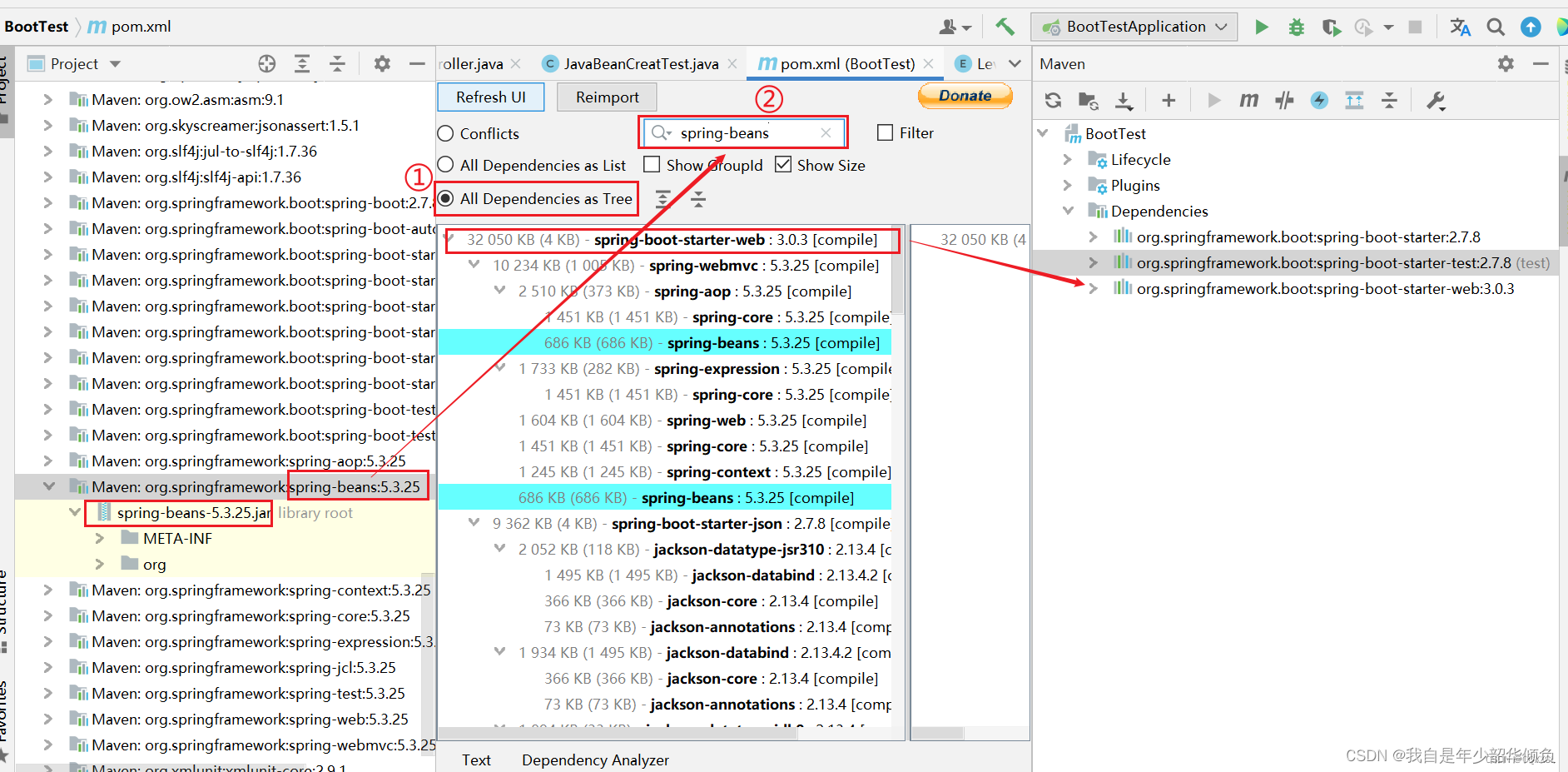Select opened file target icon in Project panel
1568x772 pixels.
pyautogui.click(x=266, y=63)
